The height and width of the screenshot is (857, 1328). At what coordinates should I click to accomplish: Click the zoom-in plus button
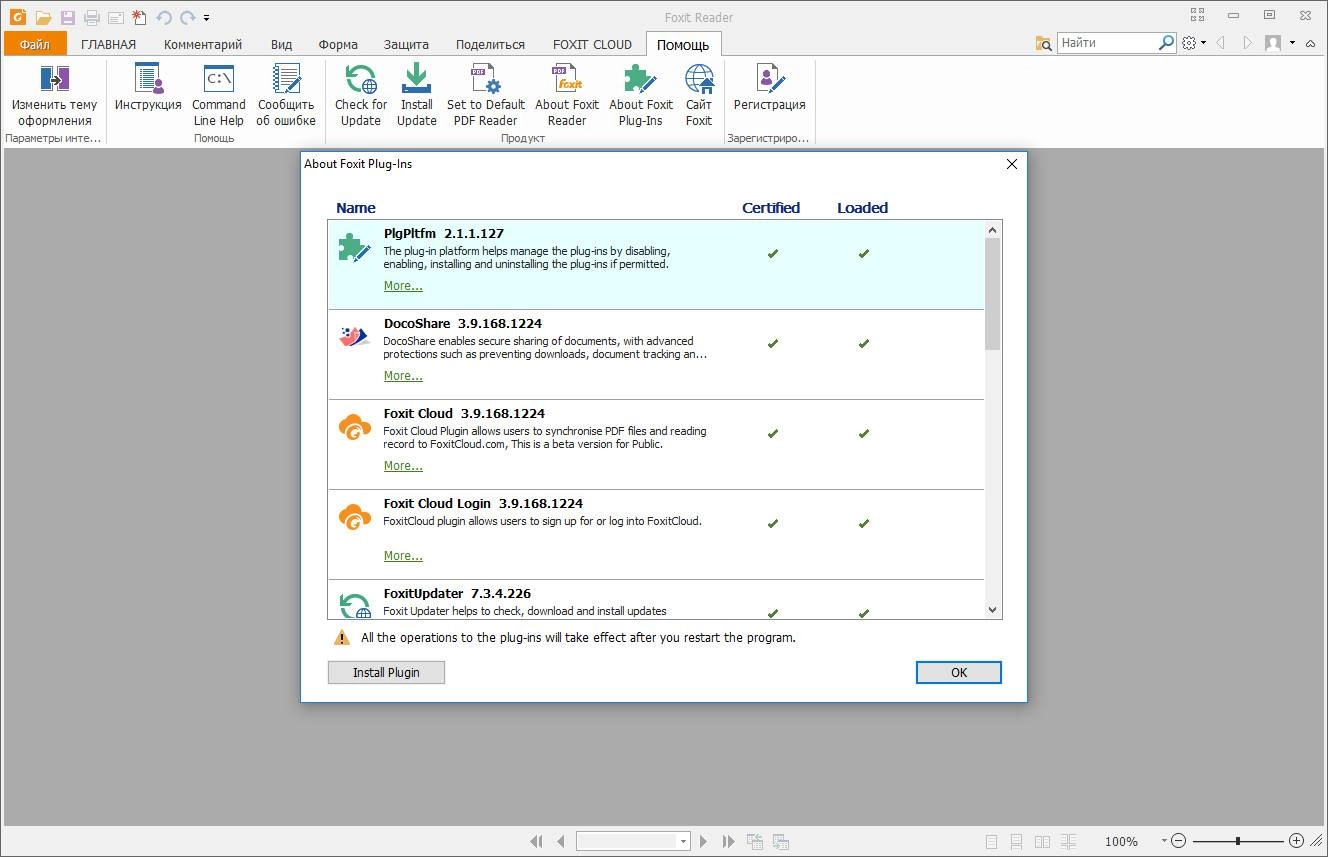[x=1296, y=841]
